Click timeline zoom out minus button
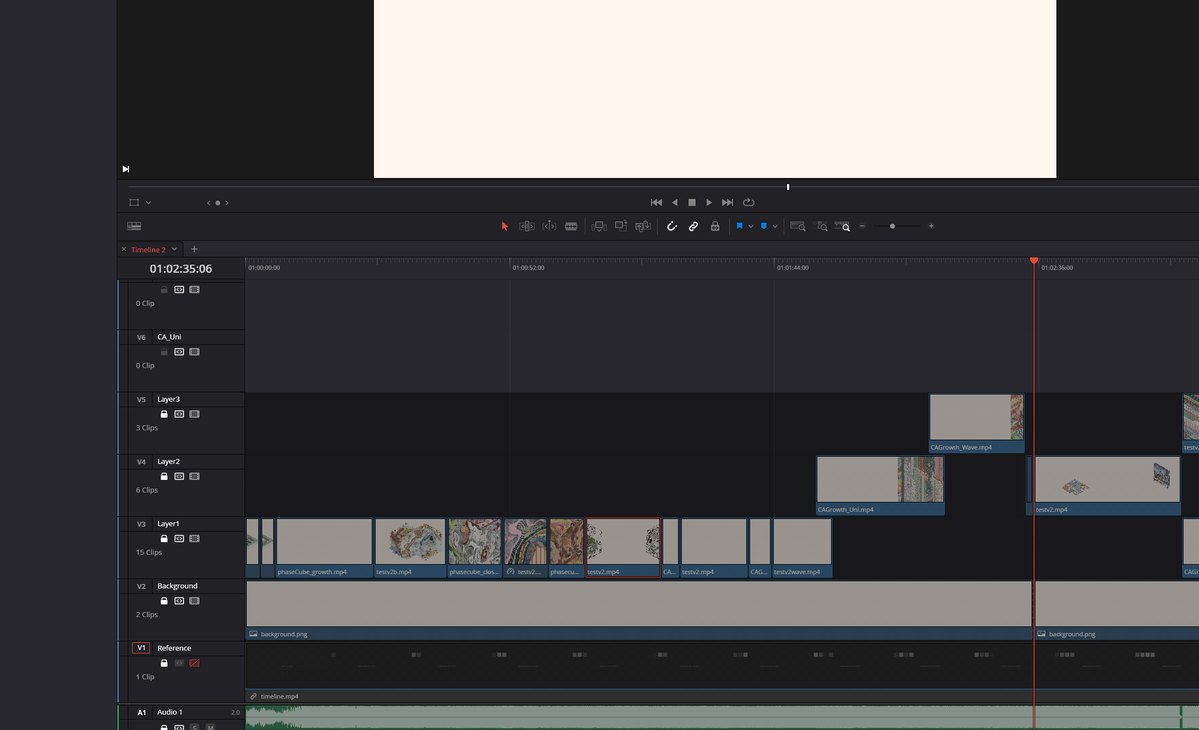Image resolution: width=1199 pixels, height=730 pixels. (x=863, y=226)
